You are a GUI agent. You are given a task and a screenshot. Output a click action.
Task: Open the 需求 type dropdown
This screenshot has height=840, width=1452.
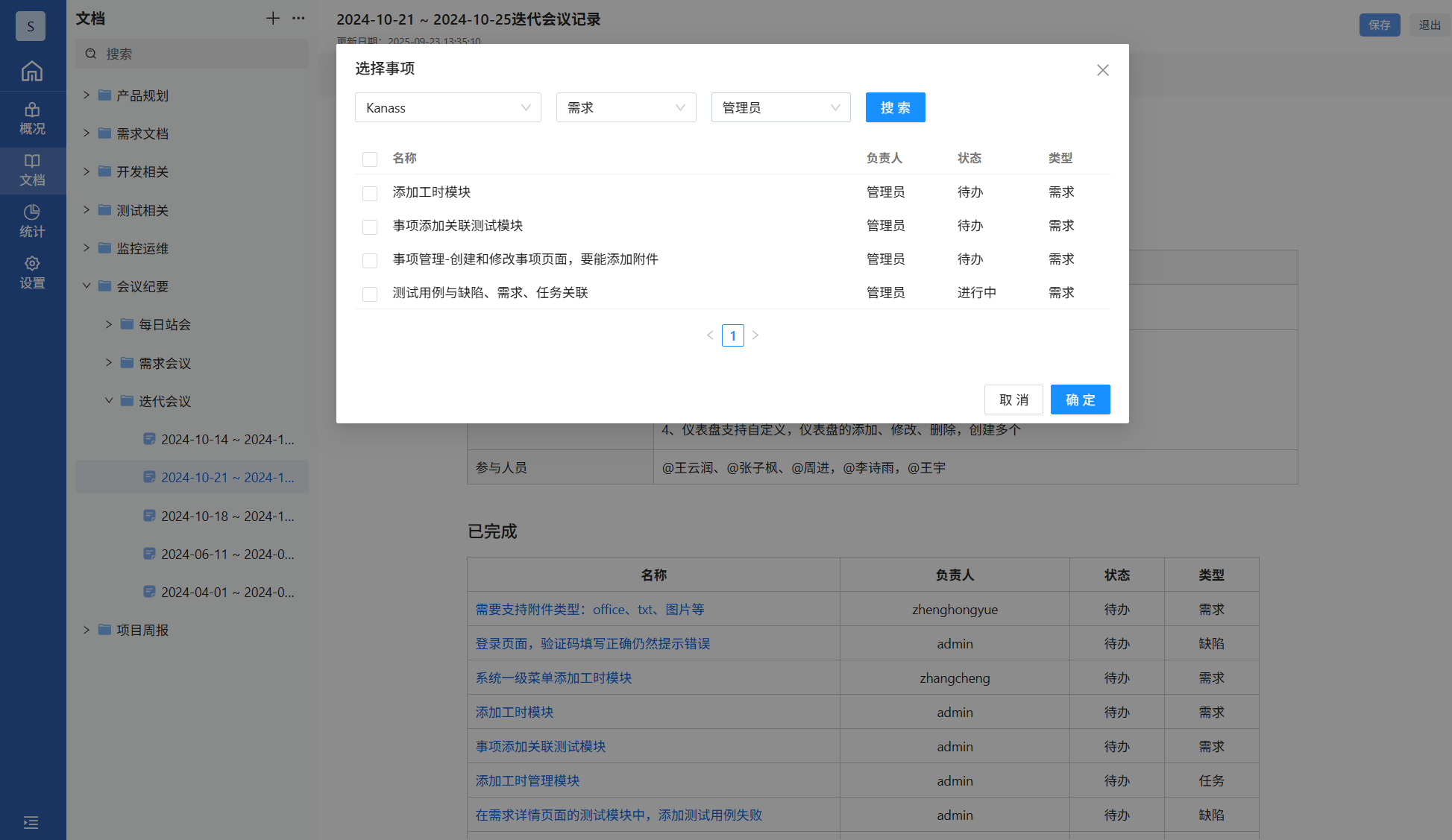(626, 108)
